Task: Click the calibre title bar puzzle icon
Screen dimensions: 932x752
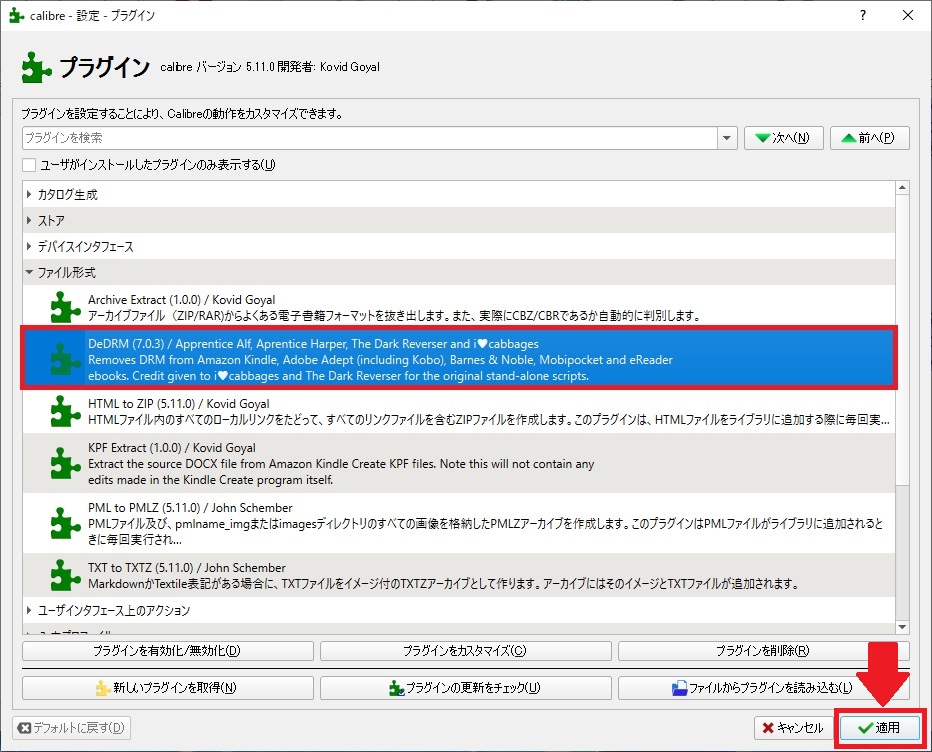Action: 17,15
